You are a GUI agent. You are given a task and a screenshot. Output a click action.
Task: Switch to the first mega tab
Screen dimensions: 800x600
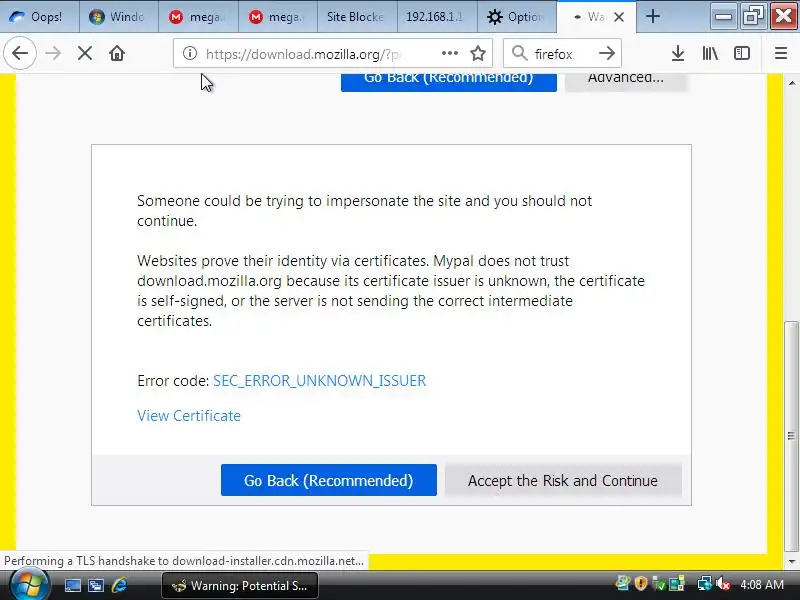pos(198,17)
